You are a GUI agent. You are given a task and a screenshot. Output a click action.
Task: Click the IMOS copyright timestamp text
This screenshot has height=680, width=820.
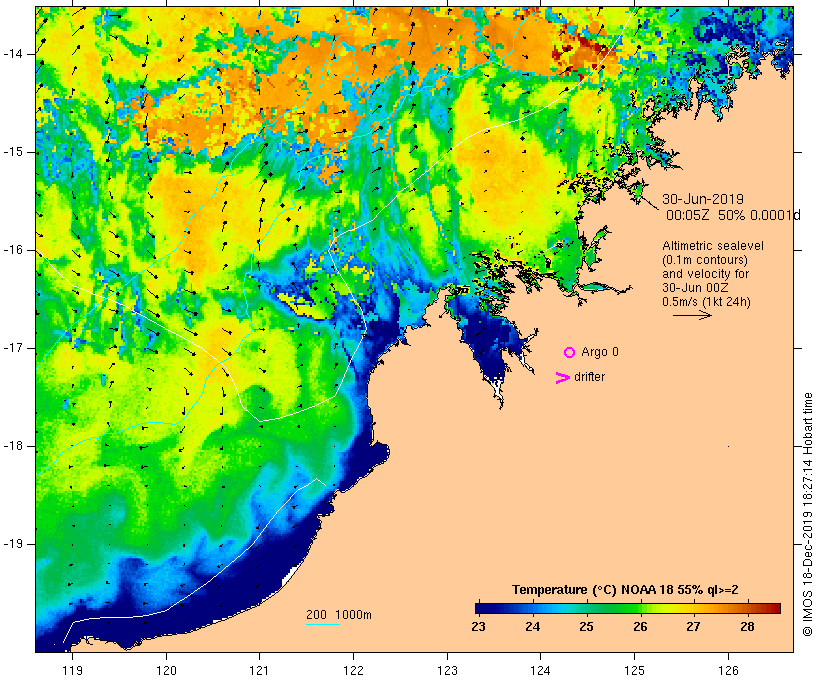[808, 515]
